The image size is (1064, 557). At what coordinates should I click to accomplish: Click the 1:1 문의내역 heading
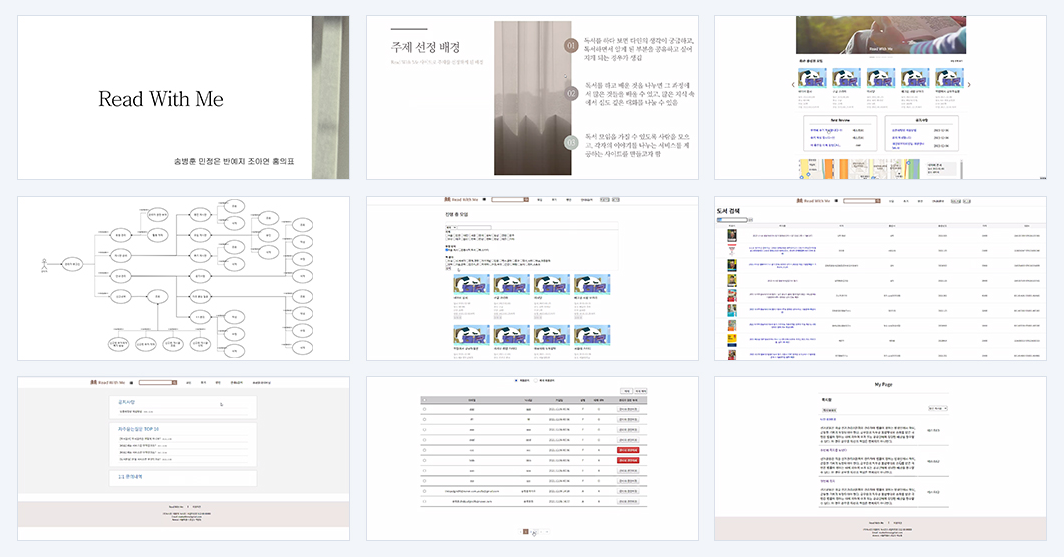click(130, 476)
